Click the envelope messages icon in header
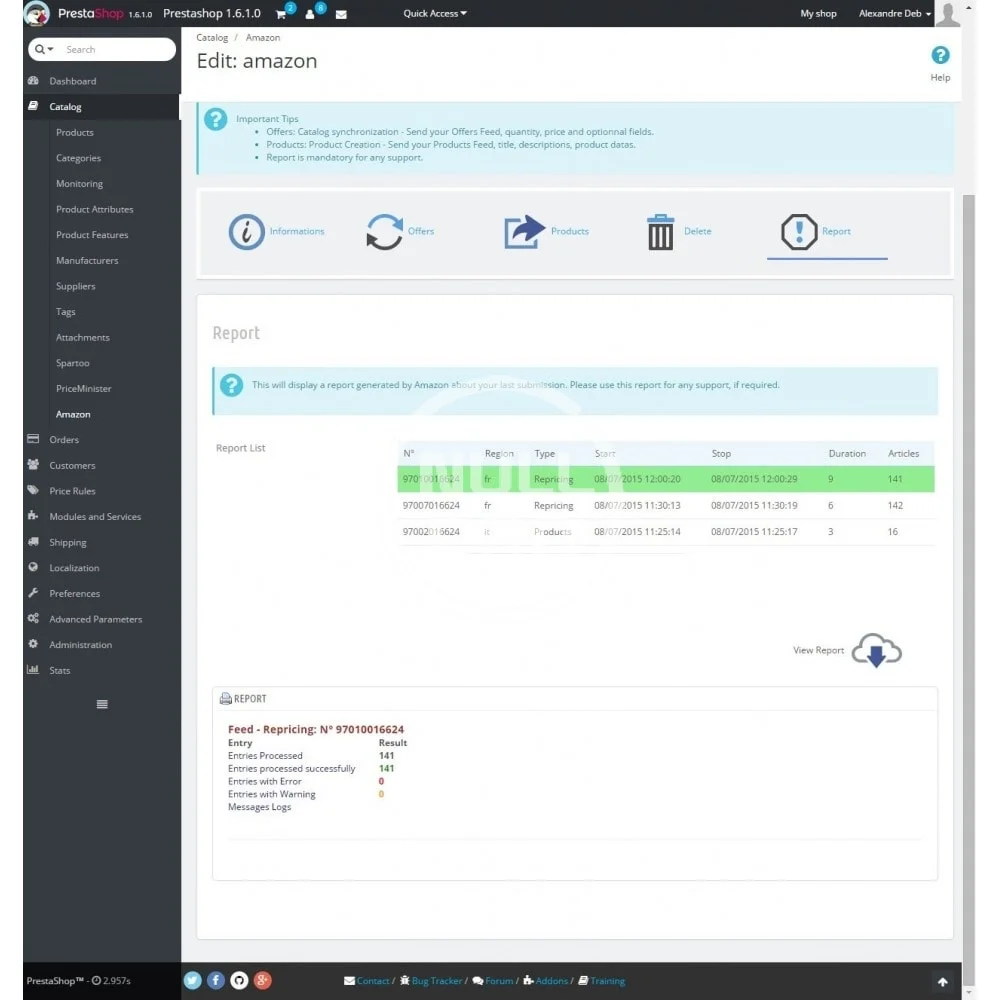 pos(341,14)
